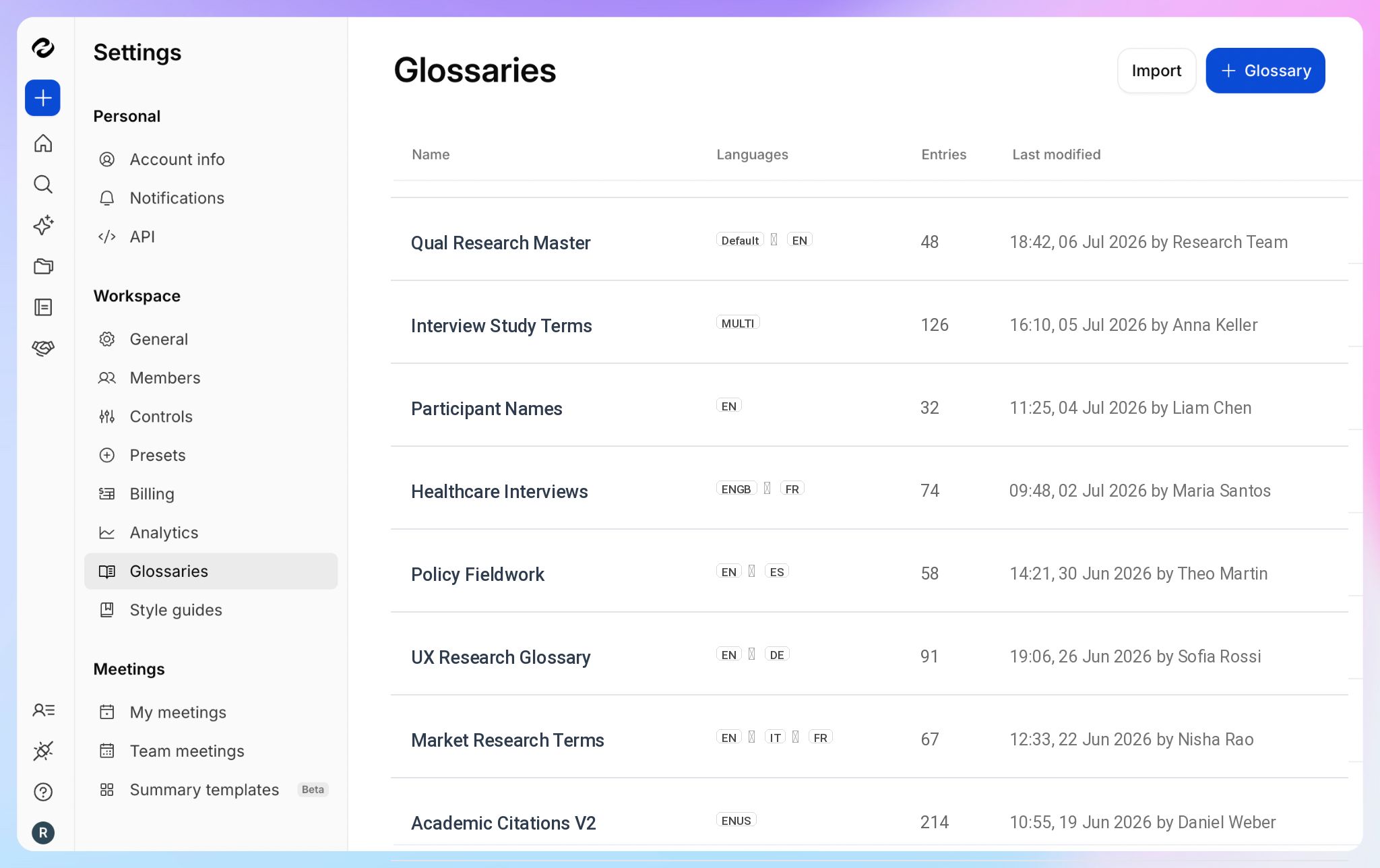
Task: Open search via magnifier icon
Action: 43,184
